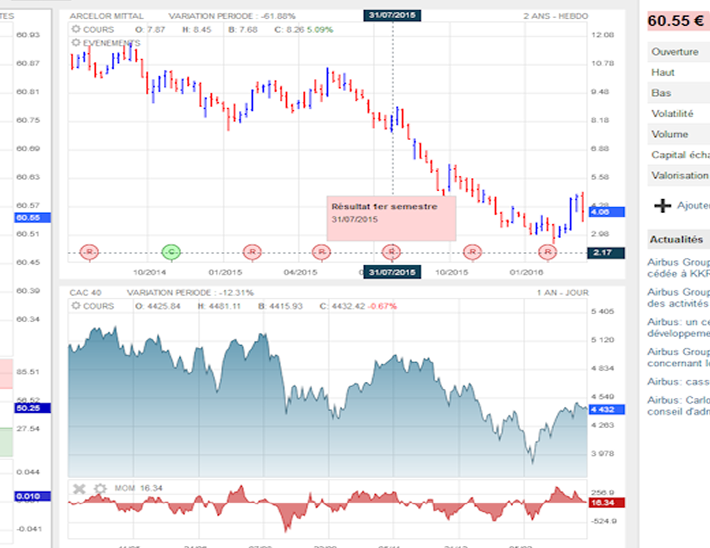This screenshot has height=548, width=710.
Task: Open the news link 'Airbus: cass'
Action: 678,382
